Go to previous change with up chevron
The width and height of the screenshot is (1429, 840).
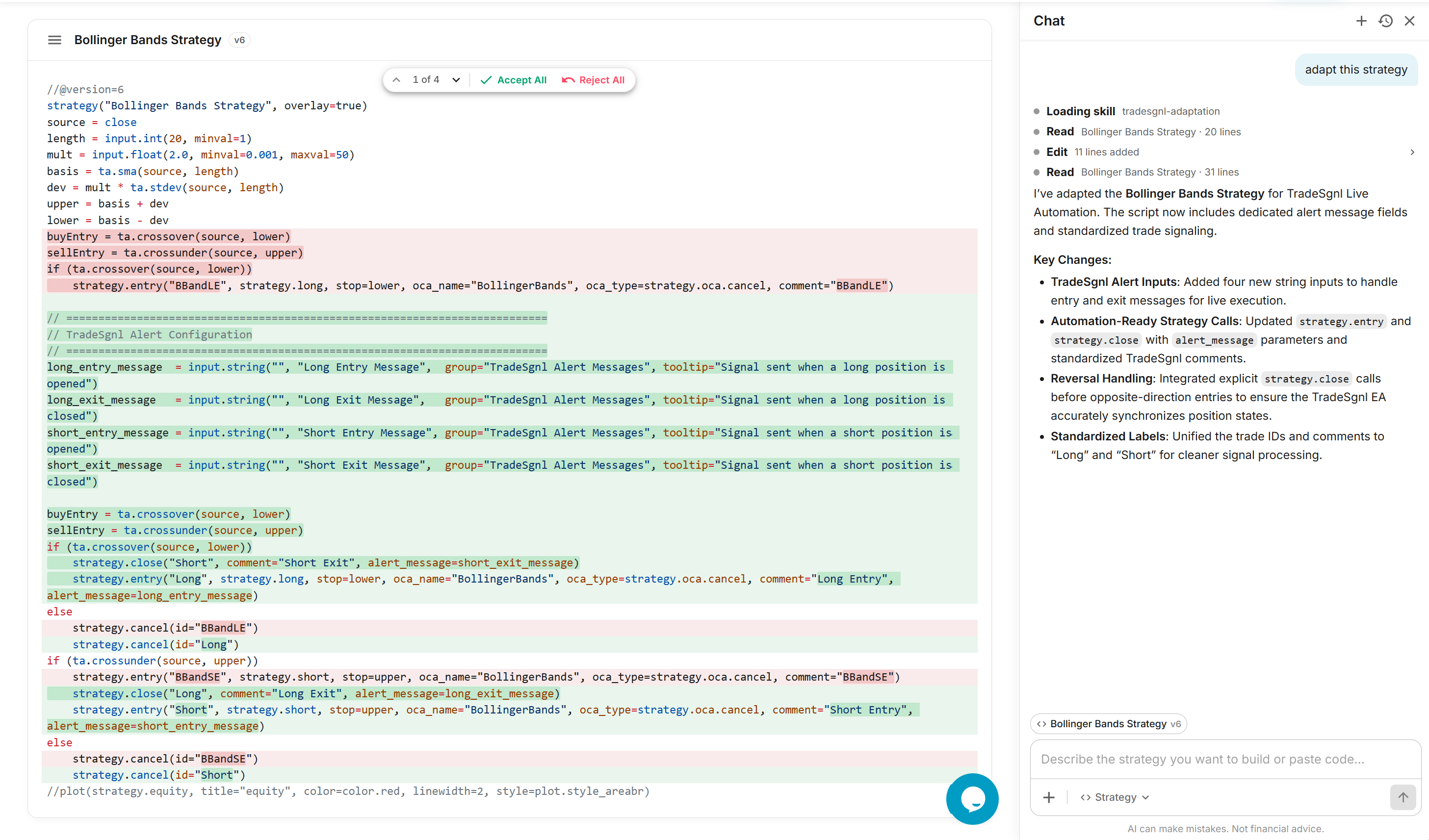(396, 80)
